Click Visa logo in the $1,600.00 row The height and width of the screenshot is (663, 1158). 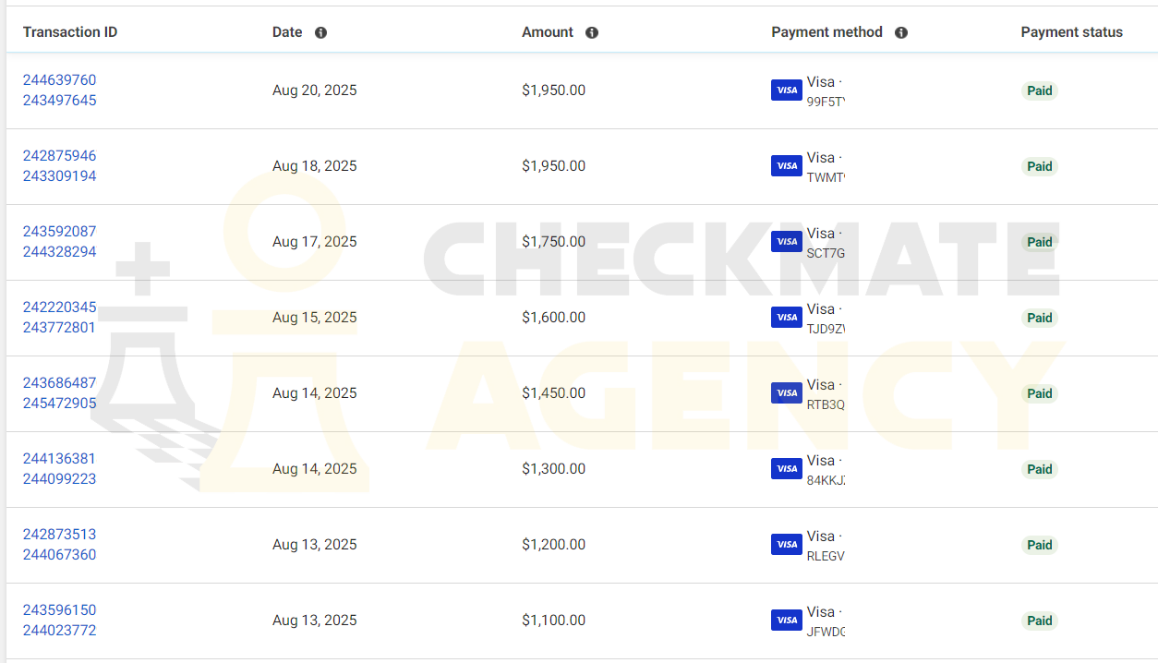coord(787,317)
